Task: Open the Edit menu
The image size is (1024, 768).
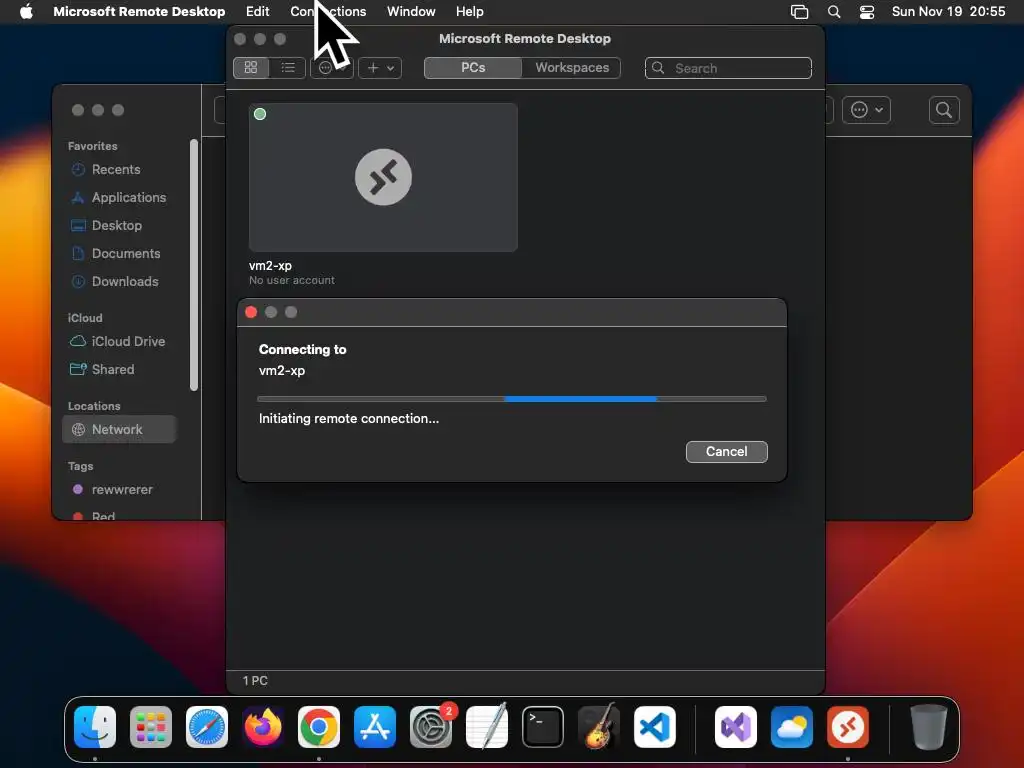Action: point(257,12)
